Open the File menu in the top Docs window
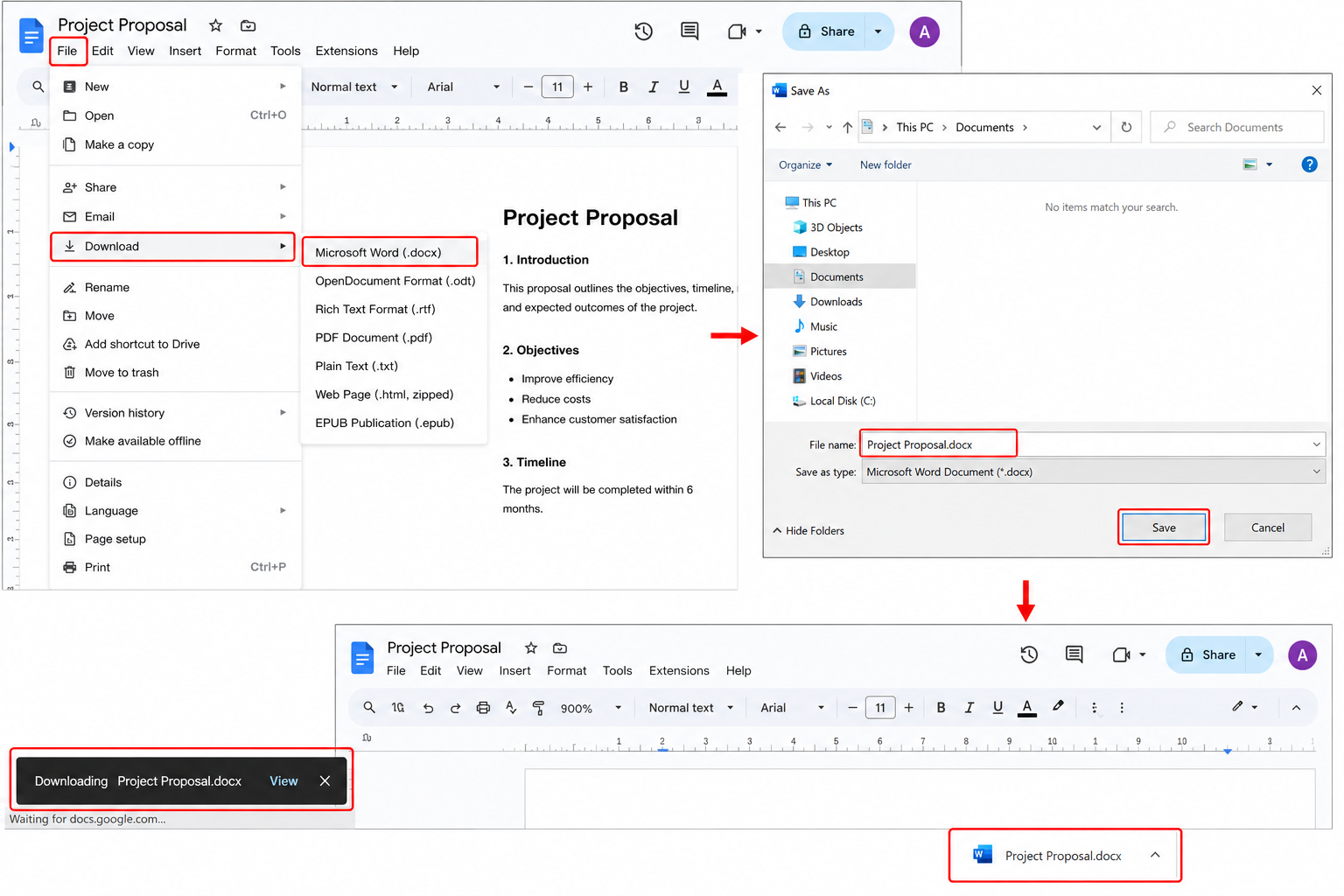This screenshot has width=1344, height=896. tap(67, 51)
